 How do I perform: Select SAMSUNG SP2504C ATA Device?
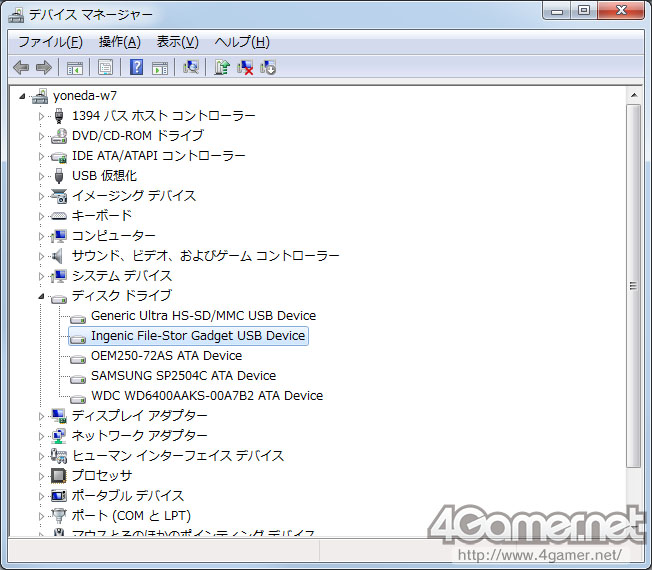(x=183, y=376)
